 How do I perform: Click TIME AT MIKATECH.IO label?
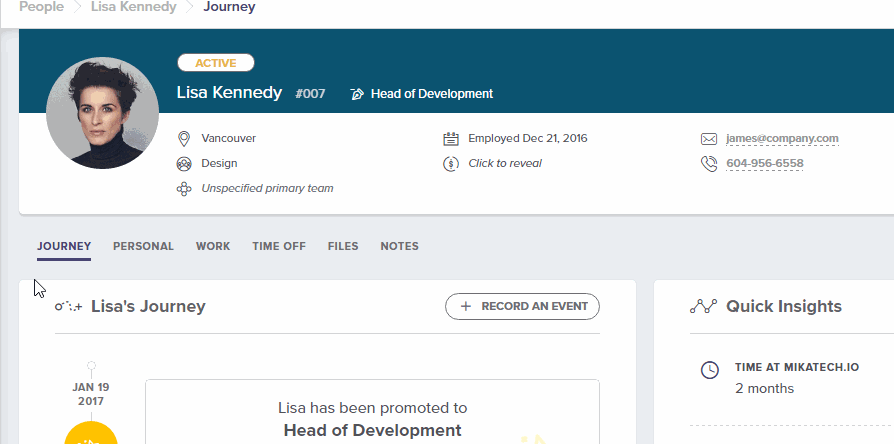coord(797,367)
